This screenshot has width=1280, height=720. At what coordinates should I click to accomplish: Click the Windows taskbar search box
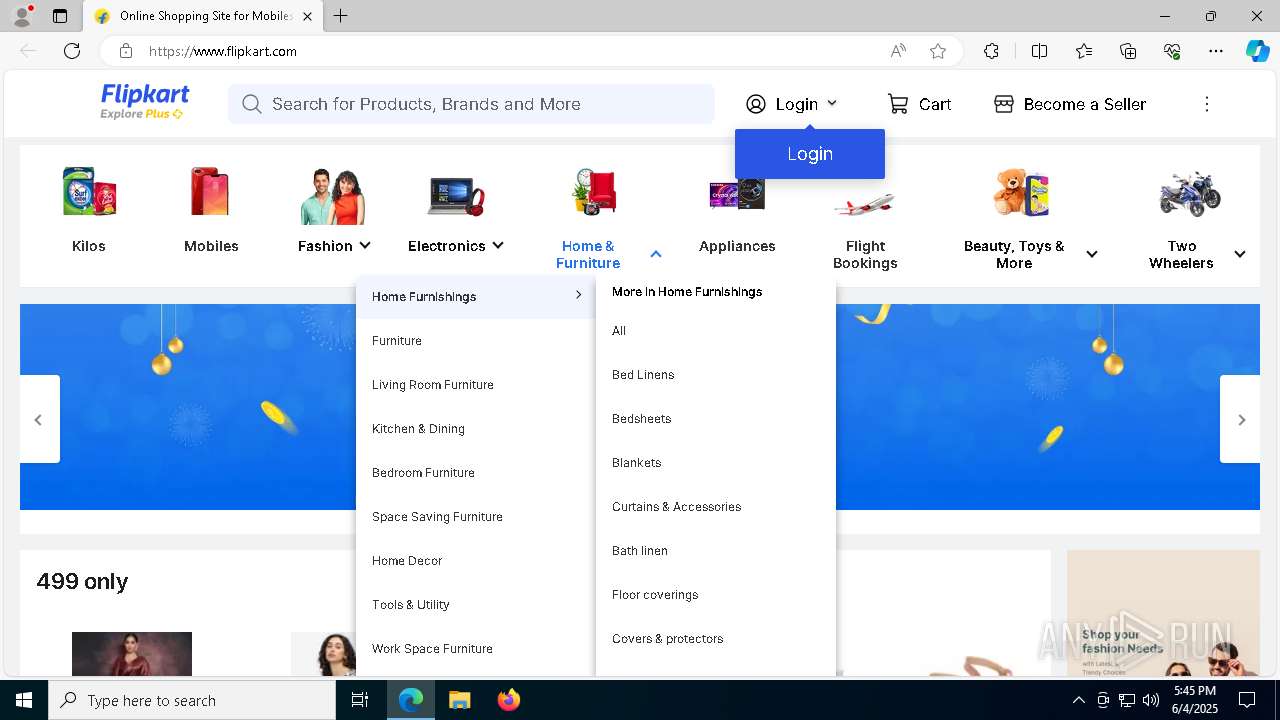pos(192,700)
